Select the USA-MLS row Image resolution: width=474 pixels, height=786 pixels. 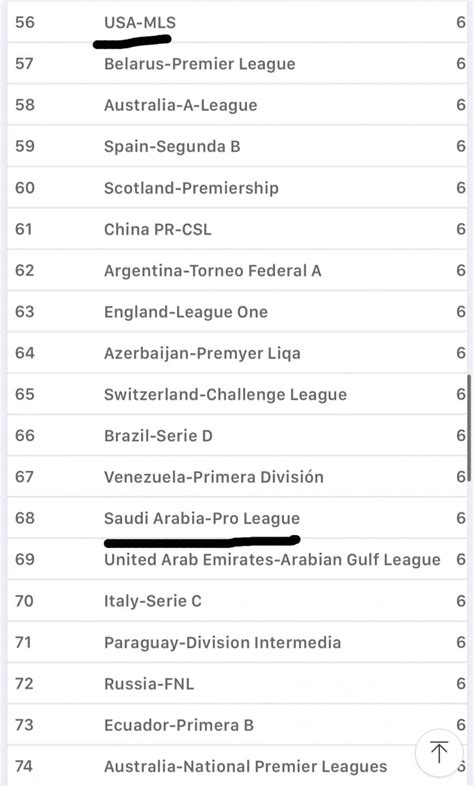click(237, 22)
